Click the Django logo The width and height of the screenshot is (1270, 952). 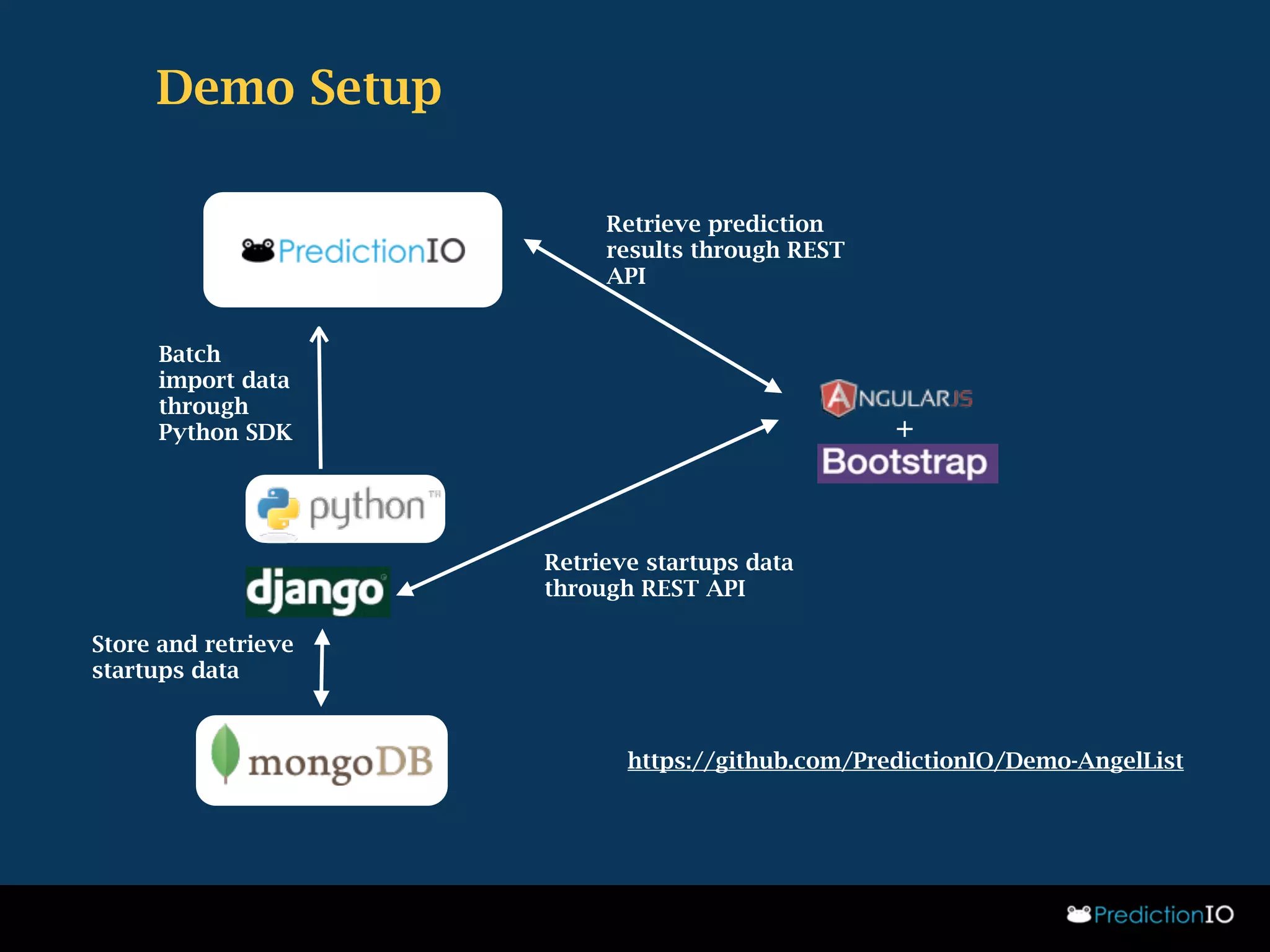pyautogui.click(x=318, y=591)
